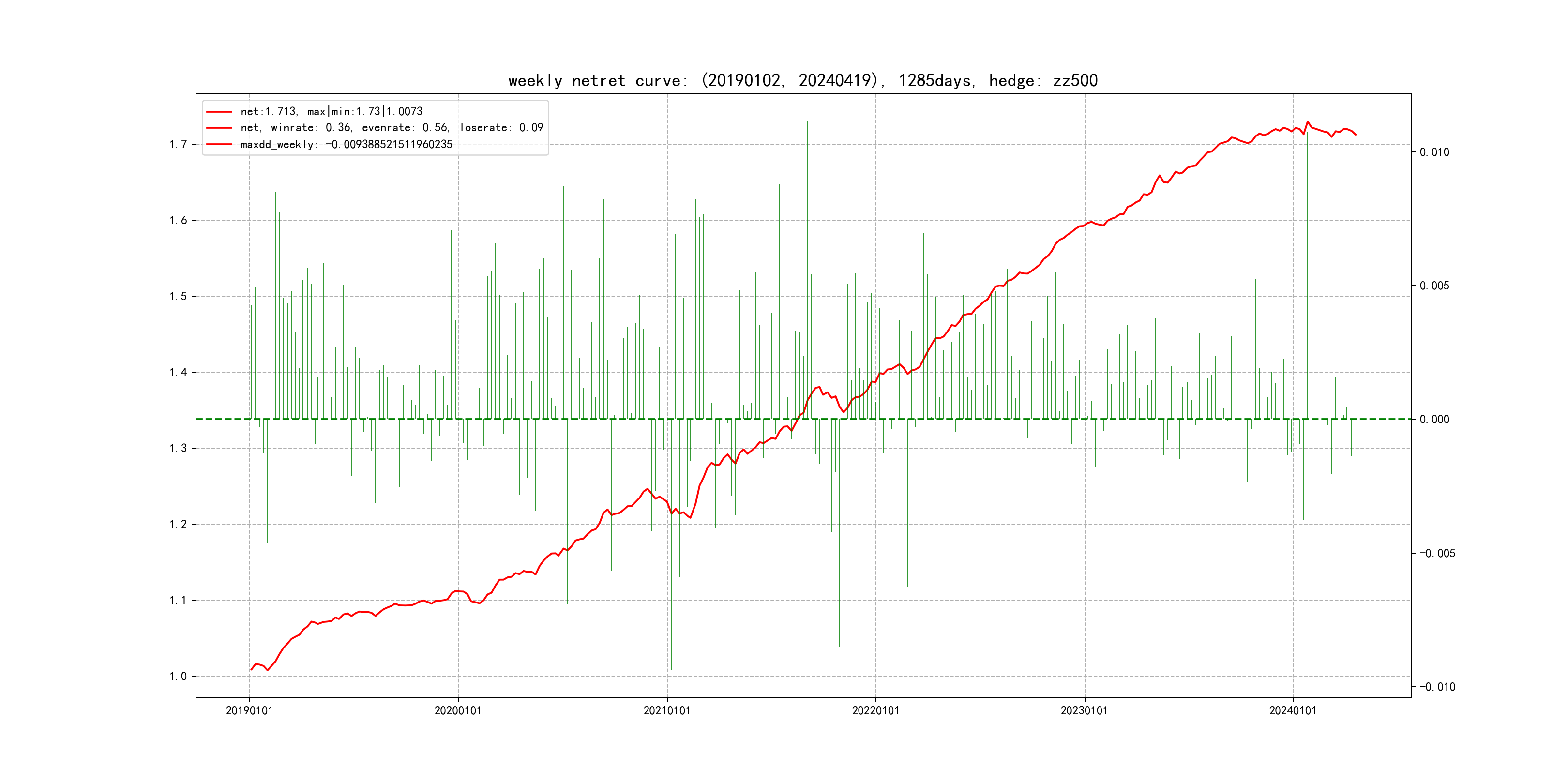Click the weekly netret curve chart title
The image size is (1568, 784).
(x=802, y=80)
